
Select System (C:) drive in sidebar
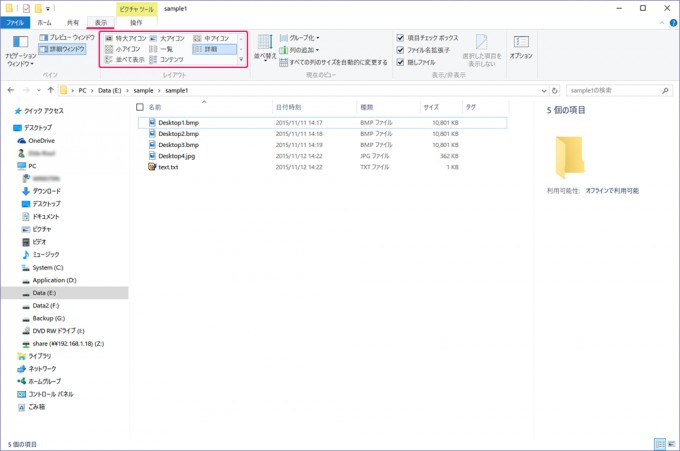pyautogui.click(x=42, y=268)
